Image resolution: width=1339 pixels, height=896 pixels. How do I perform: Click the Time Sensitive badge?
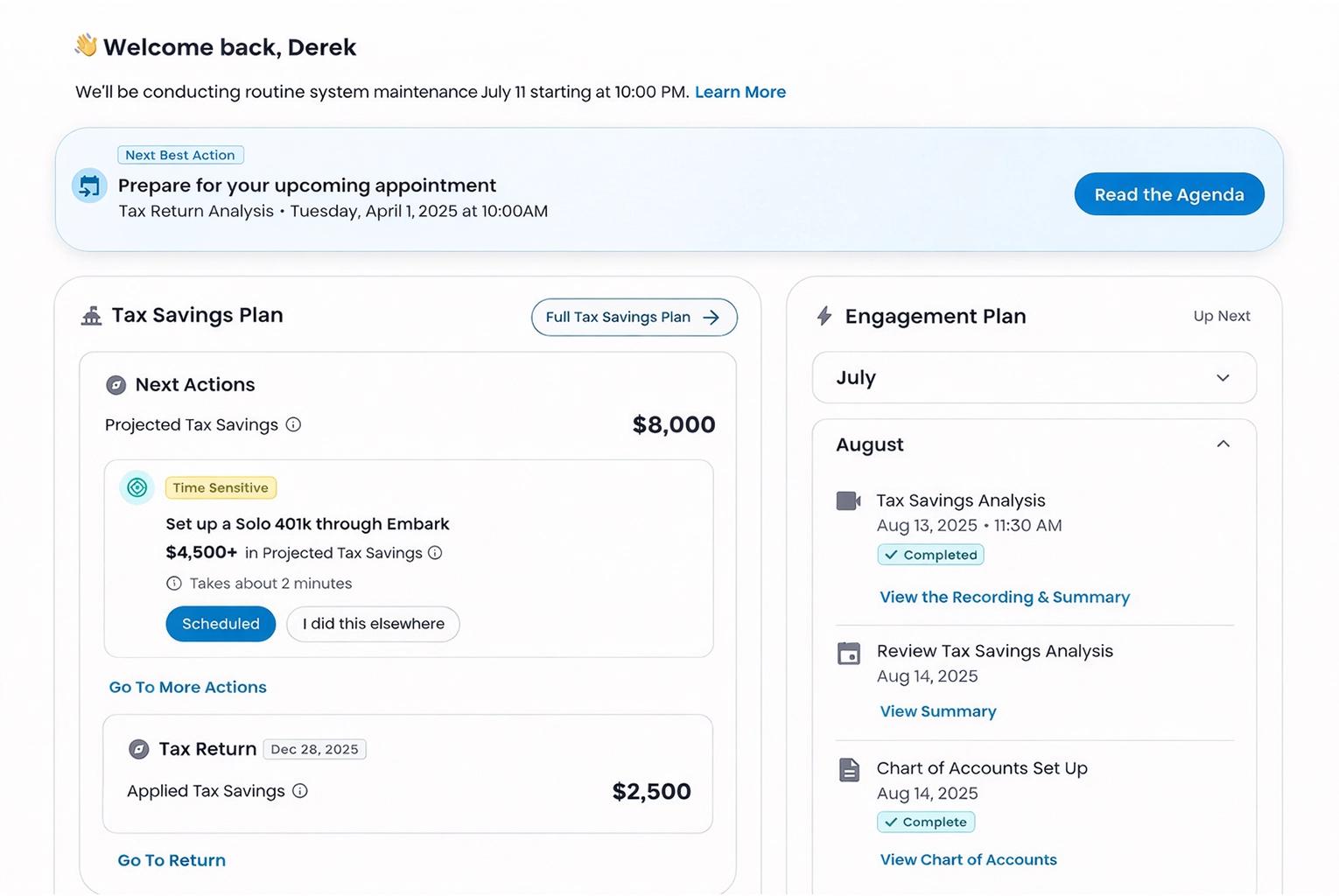pos(221,487)
